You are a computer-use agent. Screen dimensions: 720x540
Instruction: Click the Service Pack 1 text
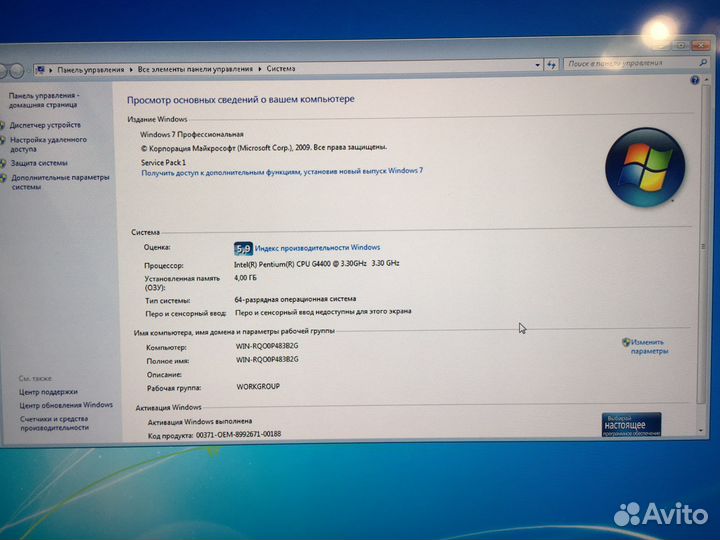tap(163, 163)
